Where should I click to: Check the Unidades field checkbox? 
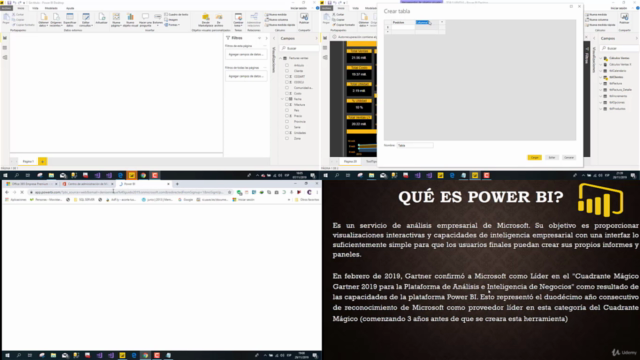pyautogui.click(x=287, y=133)
